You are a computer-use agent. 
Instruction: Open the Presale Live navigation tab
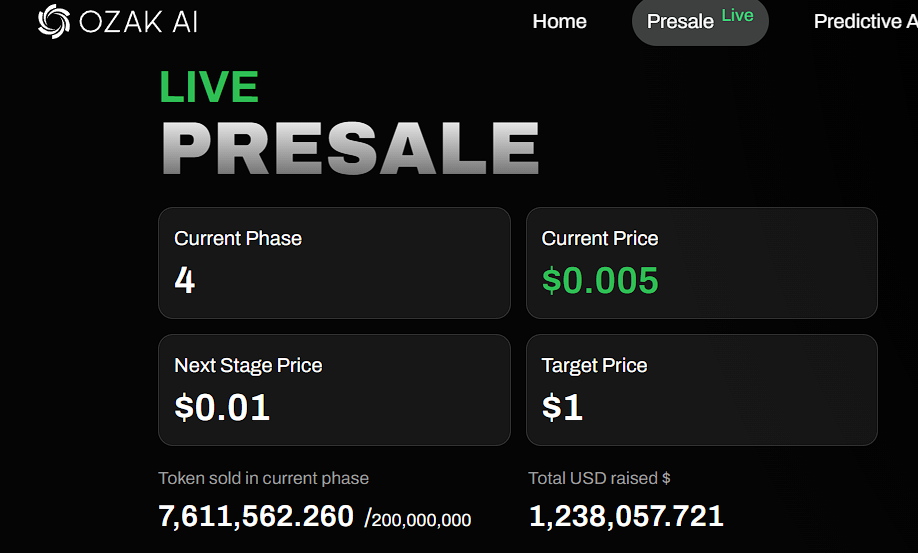(x=700, y=21)
